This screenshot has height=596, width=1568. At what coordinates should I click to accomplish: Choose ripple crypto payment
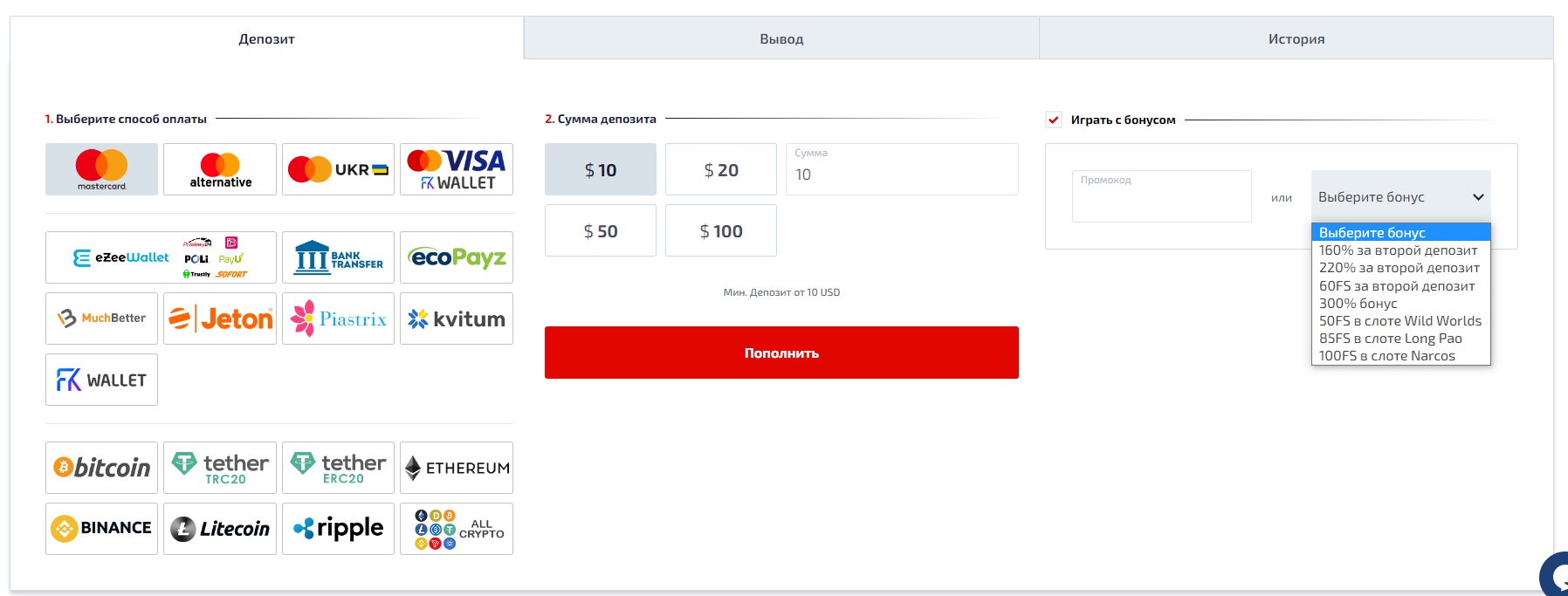pos(338,529)
